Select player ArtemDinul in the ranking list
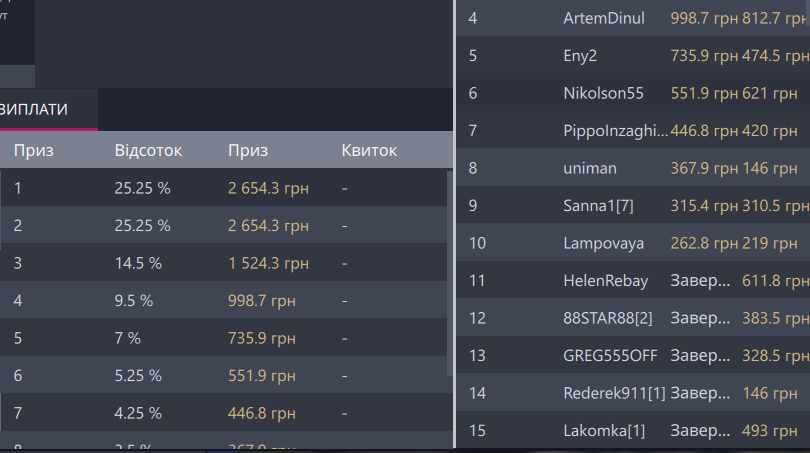 (604, 19)
